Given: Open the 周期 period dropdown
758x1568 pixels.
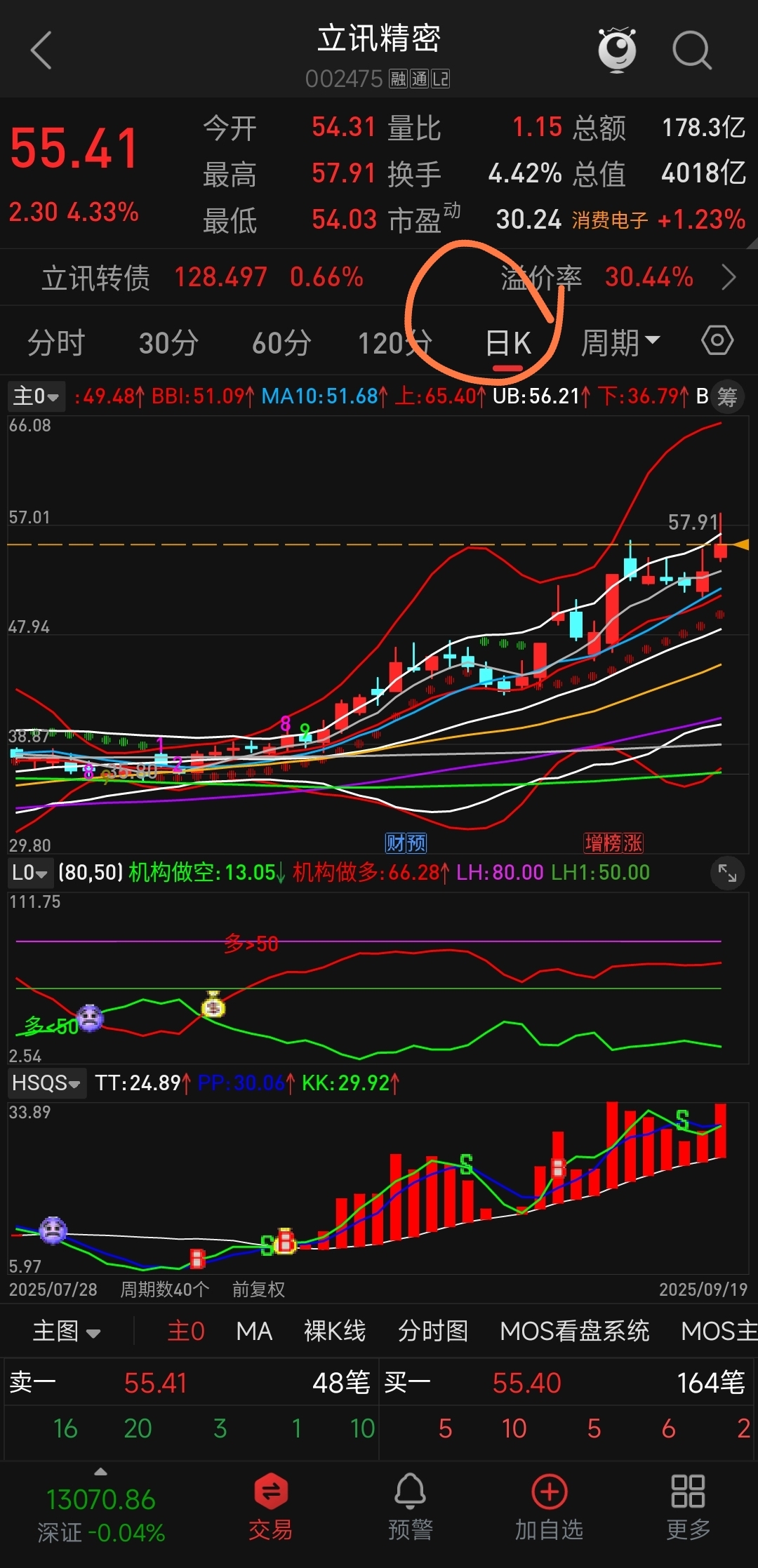Looking at the screenshot, I should coord(621,343).
